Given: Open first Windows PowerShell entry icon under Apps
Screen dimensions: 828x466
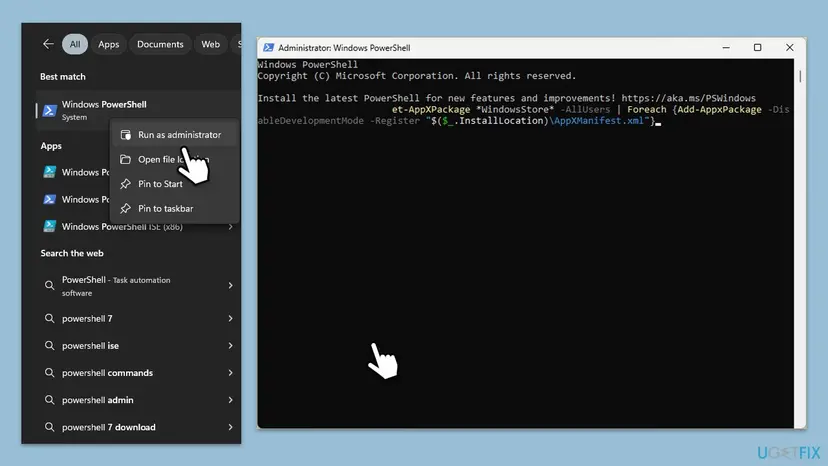Looking at the screenshot, I should tap(50, 172).
